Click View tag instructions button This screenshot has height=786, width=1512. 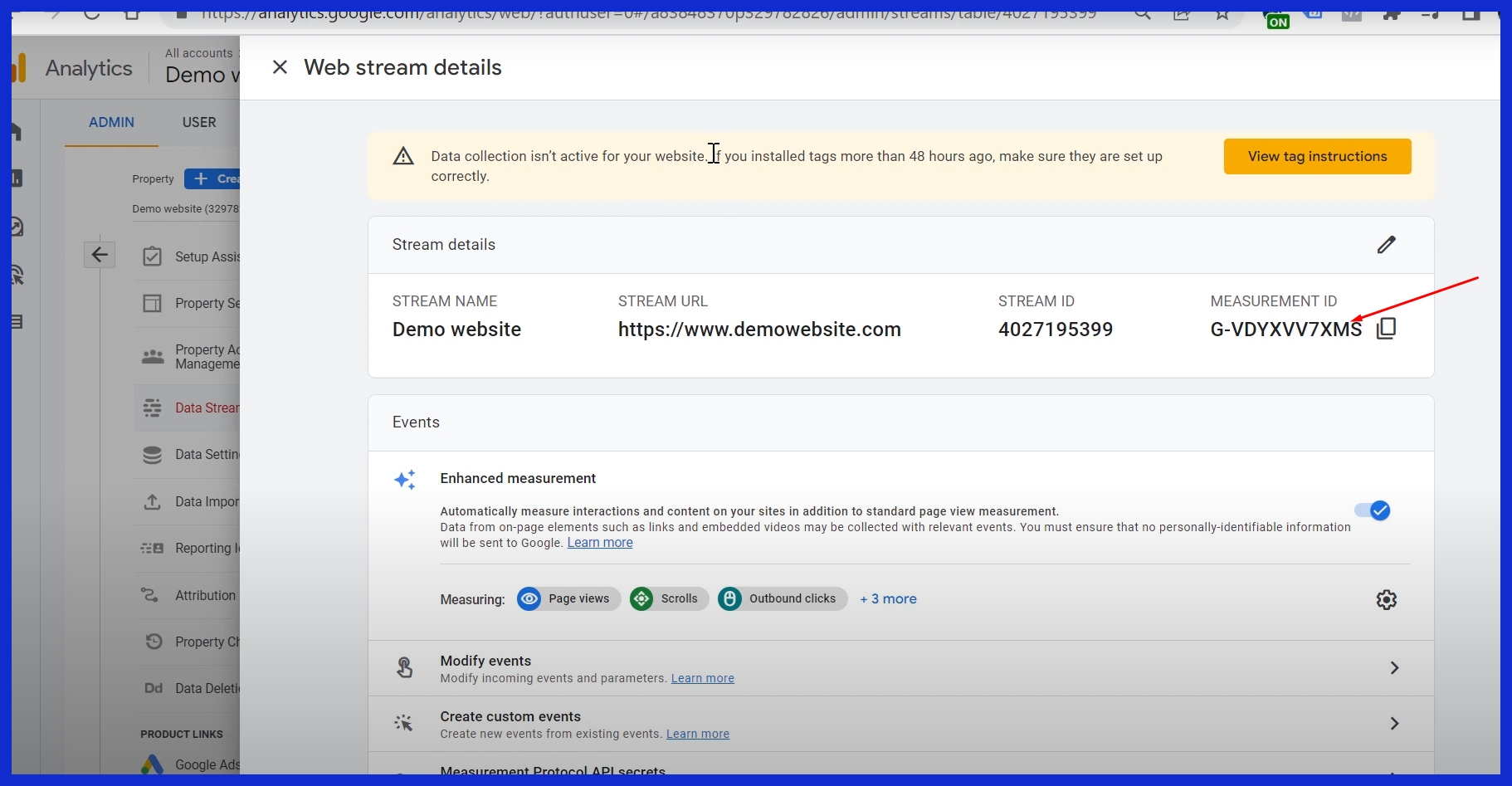[1317, 156]
